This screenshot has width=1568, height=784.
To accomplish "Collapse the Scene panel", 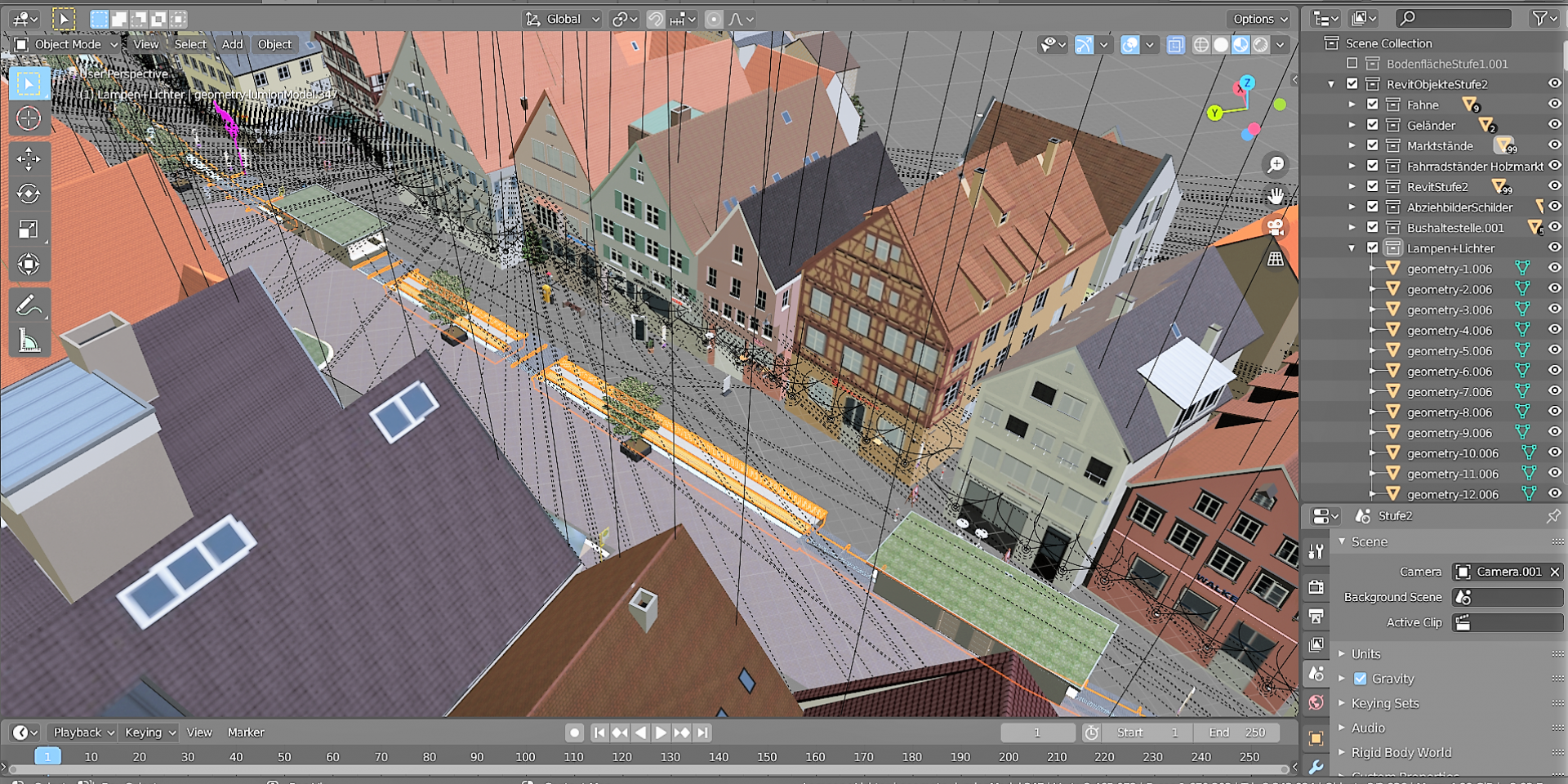I will 1342,541.
